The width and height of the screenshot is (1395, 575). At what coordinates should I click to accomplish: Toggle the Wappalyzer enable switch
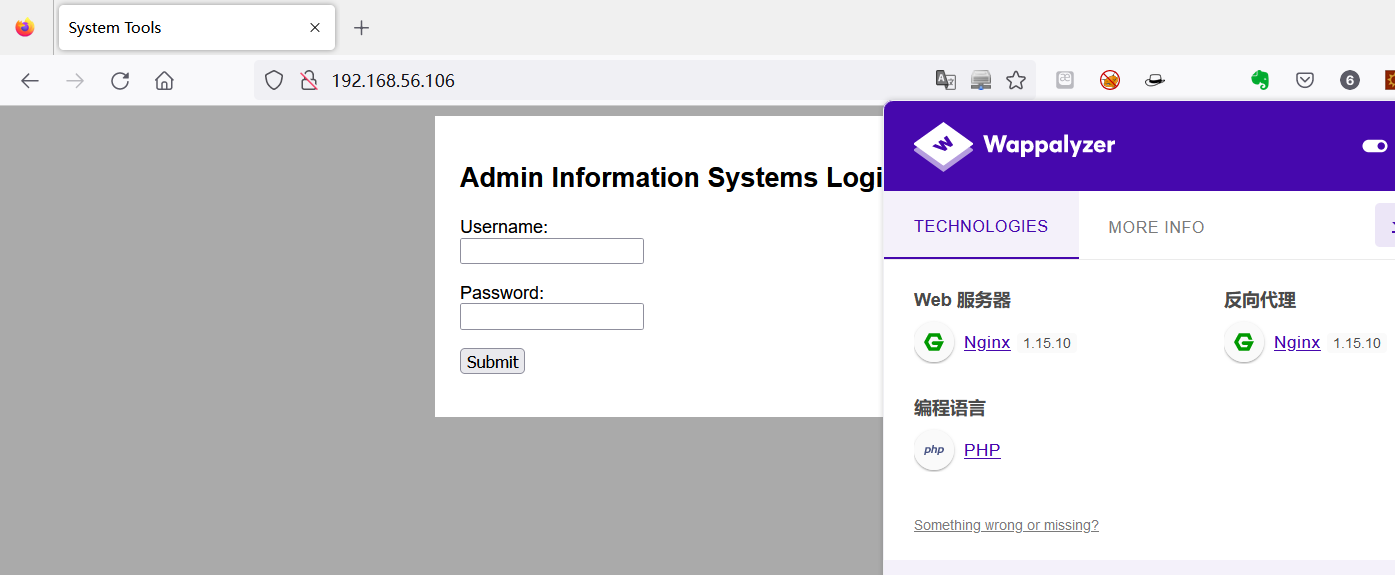pyautogui.click(x=1375, y=146)
